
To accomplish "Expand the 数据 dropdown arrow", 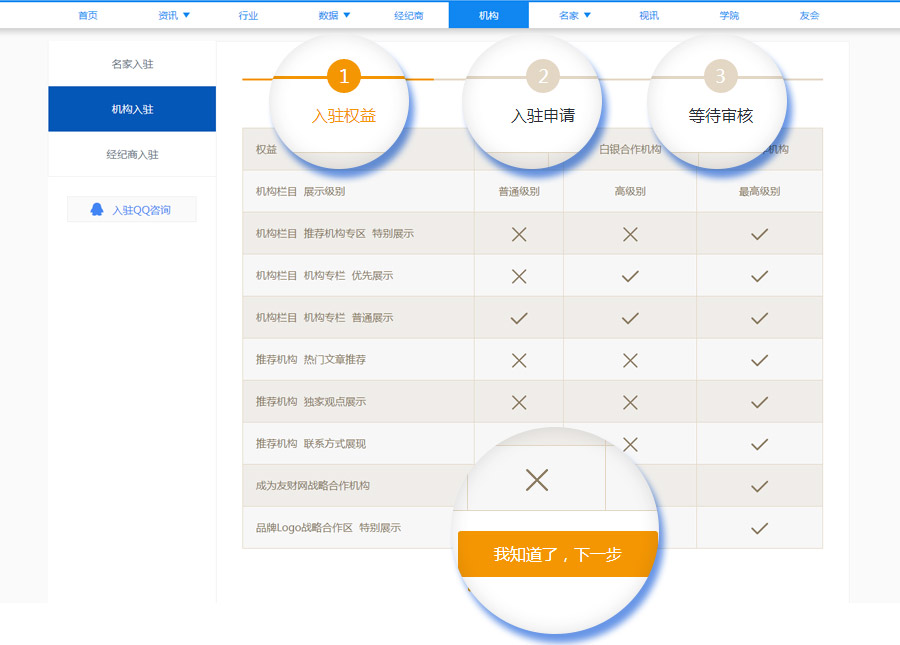I will [346, 15].
